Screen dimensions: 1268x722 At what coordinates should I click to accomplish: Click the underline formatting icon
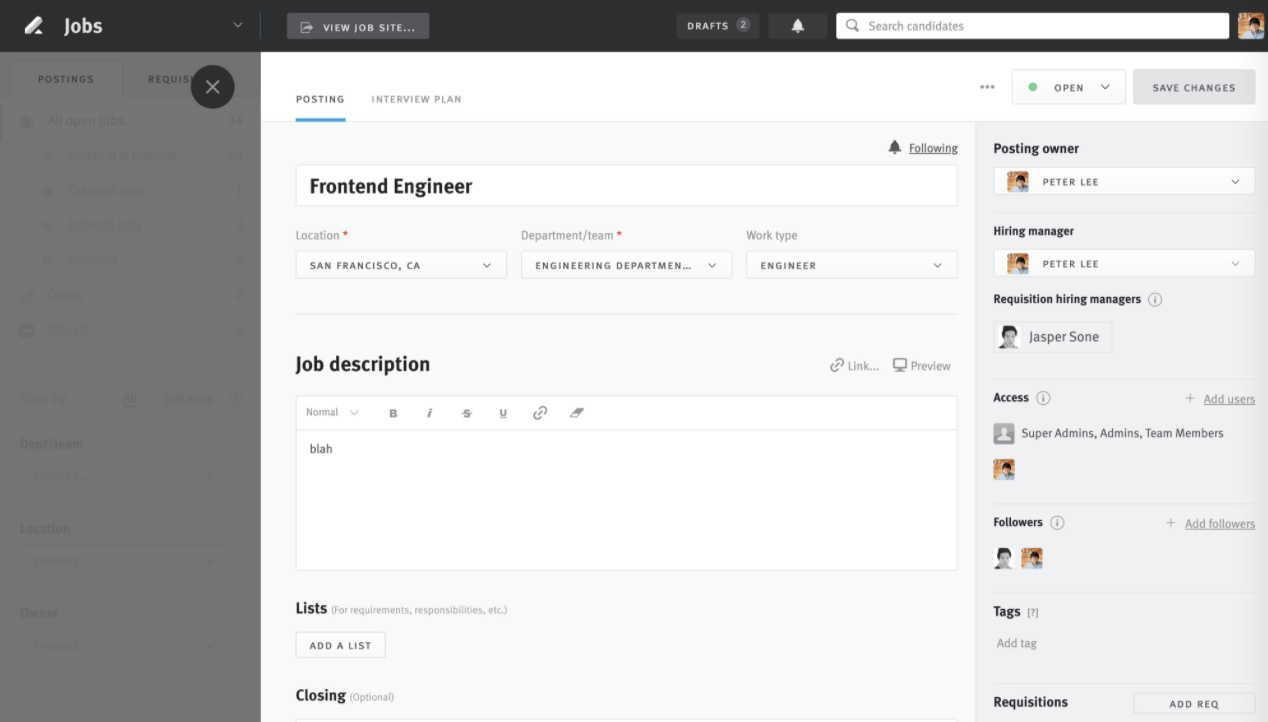(503, 413)
